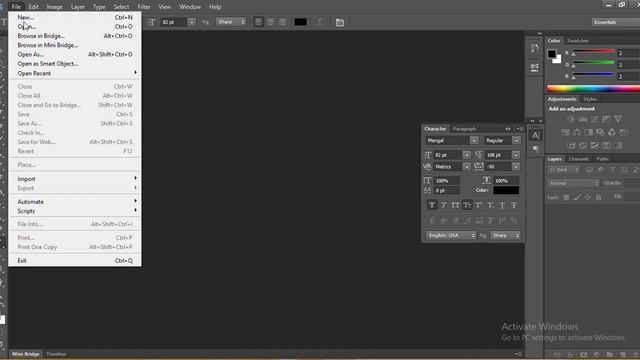Add Channel Mixer adjustment

click(612, 132)
